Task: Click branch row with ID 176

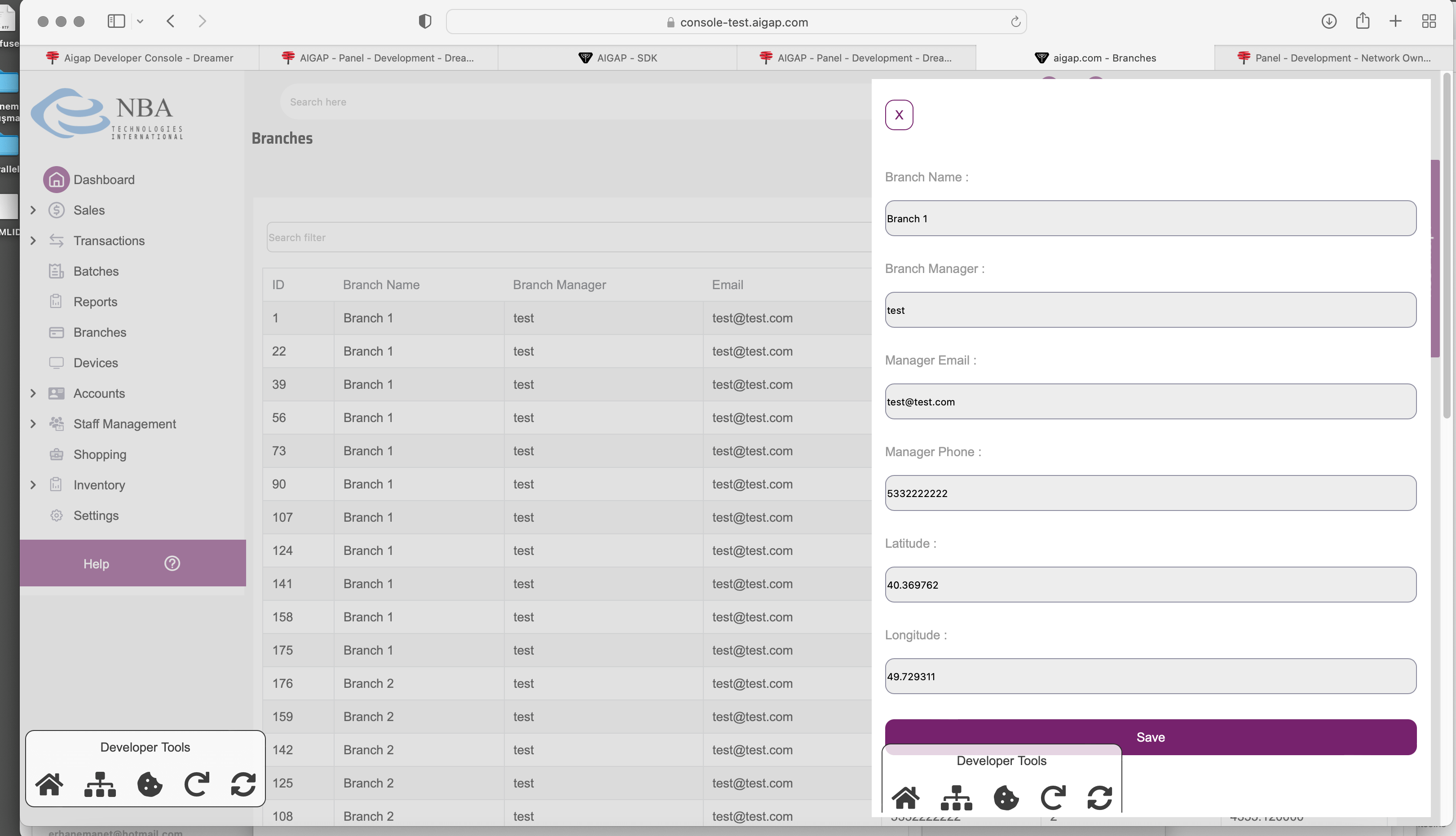Action: pyautogui.click(x=568, y=683)
